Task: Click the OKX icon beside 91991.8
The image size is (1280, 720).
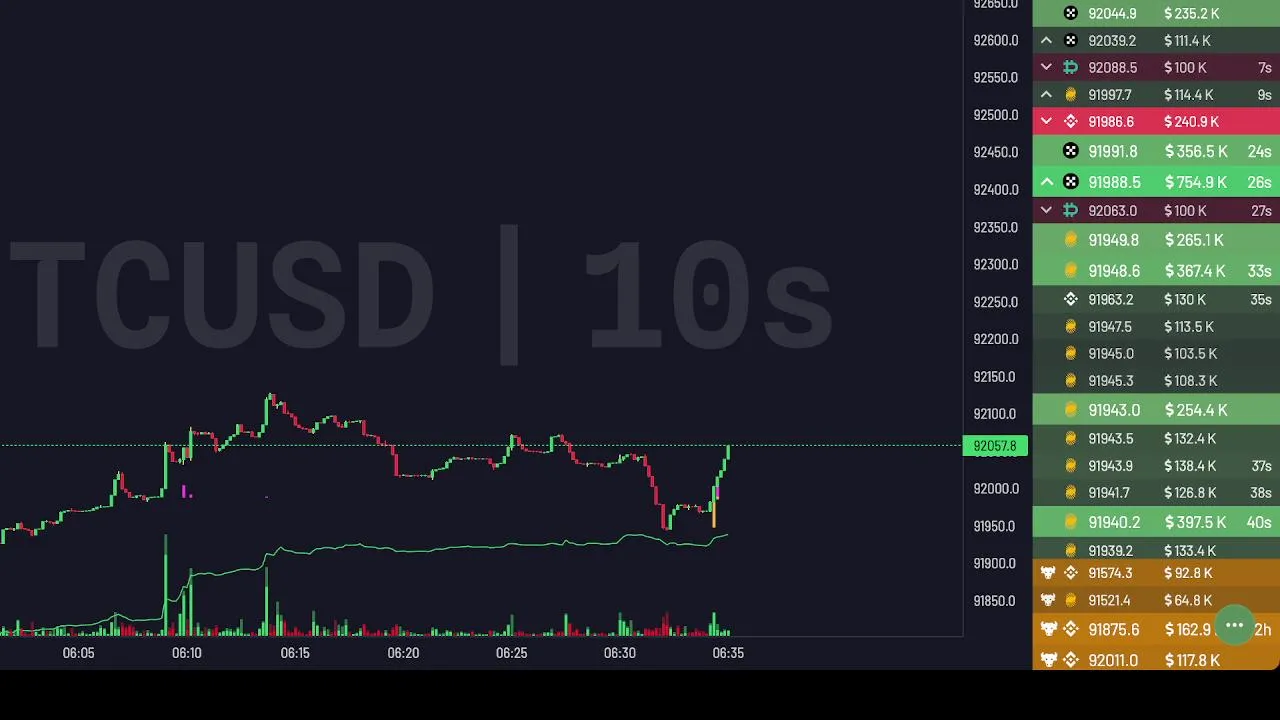Action: pyautogui.click(x=1071, y=151)
